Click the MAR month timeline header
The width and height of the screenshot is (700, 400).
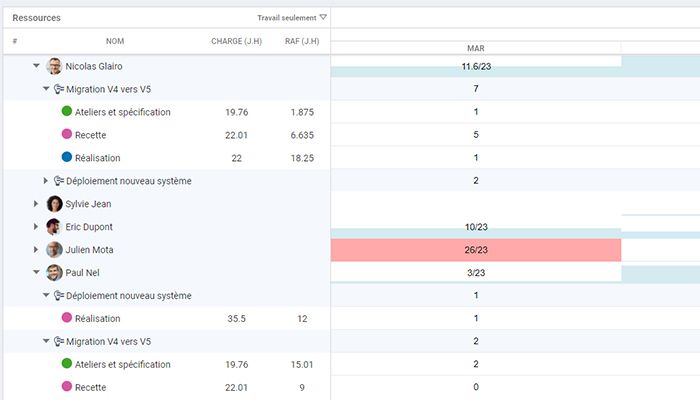[476, 48]
